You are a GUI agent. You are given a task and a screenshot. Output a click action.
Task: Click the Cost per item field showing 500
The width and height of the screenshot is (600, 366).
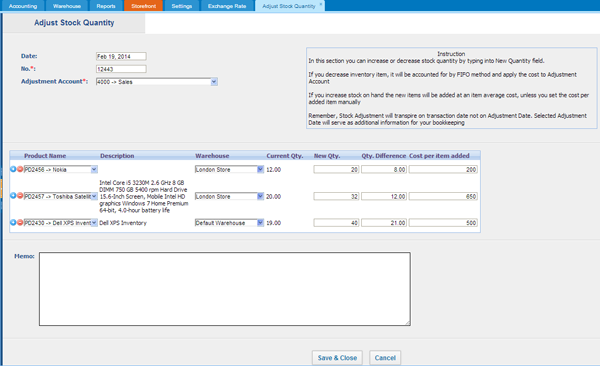click(443, 223)
